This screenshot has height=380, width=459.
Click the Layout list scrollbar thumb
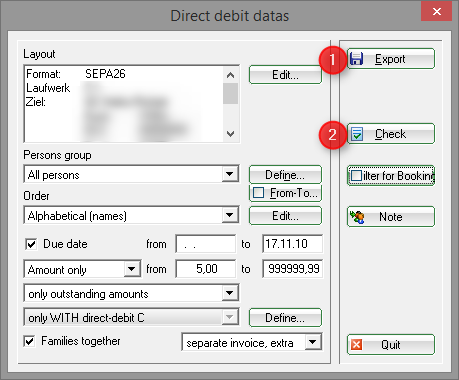pyautogui.click(x=230, y=93)
